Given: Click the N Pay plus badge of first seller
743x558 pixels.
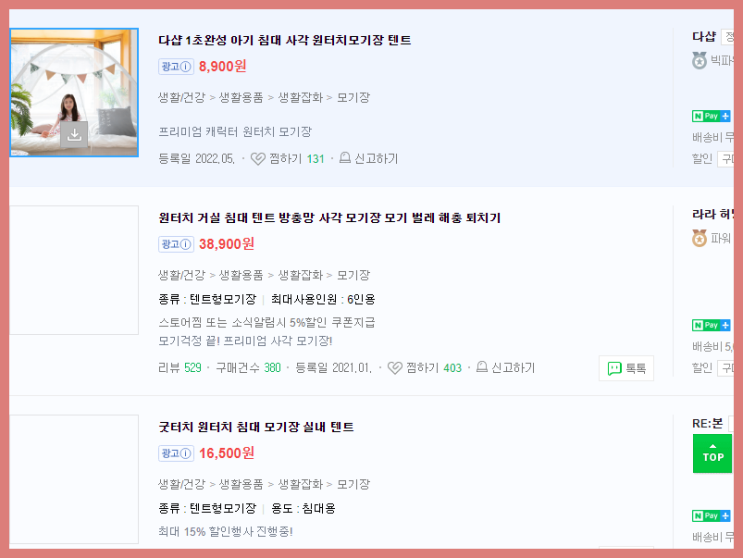Looking at the screenshot, I should 711,116.
